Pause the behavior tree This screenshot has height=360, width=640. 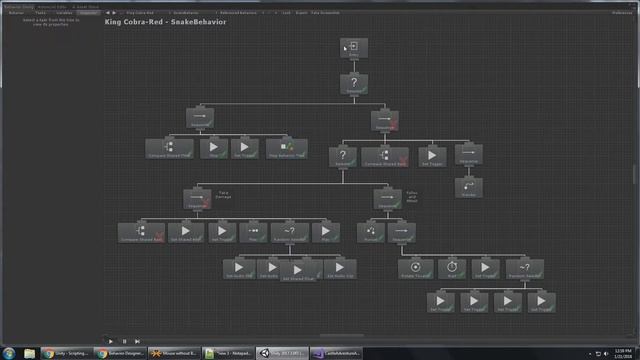(124, 341)
